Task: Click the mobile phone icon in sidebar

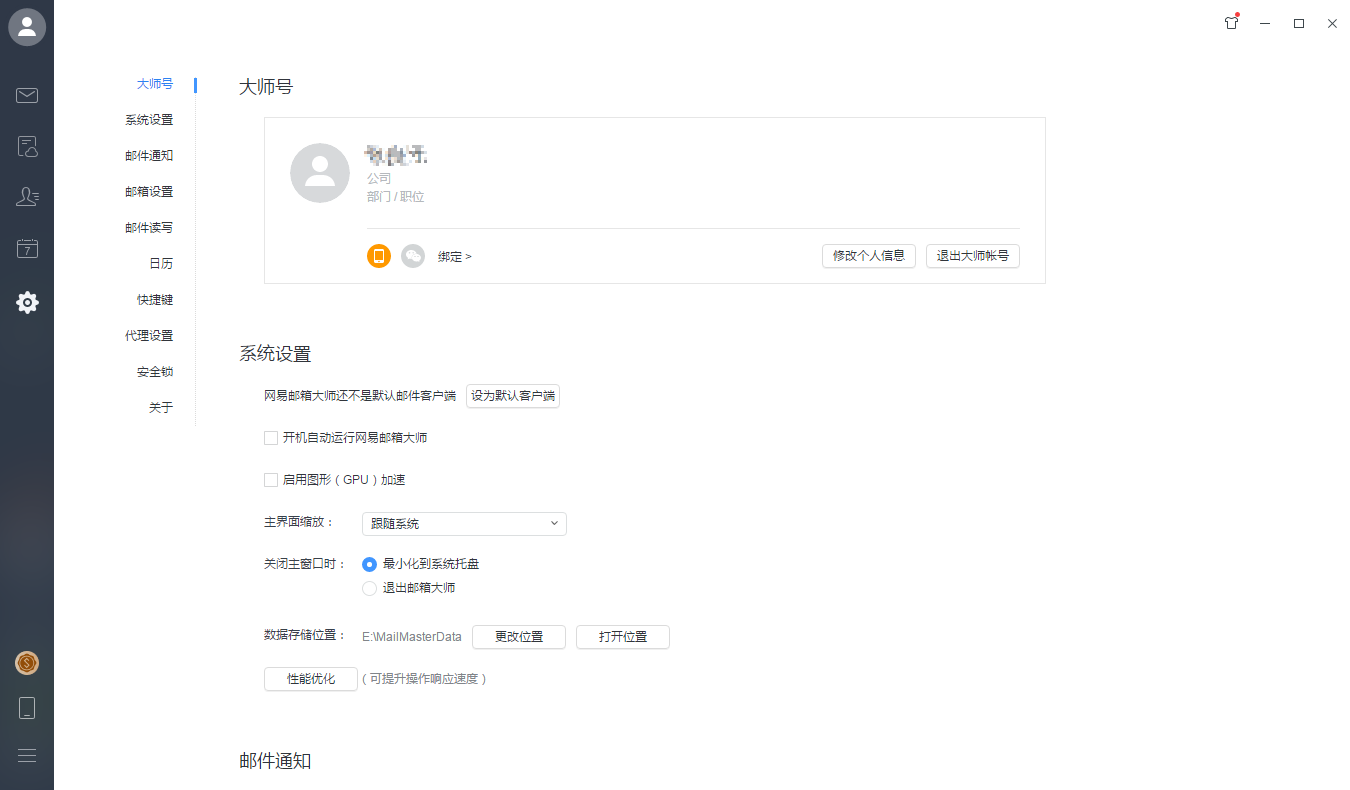Action: 27,708
